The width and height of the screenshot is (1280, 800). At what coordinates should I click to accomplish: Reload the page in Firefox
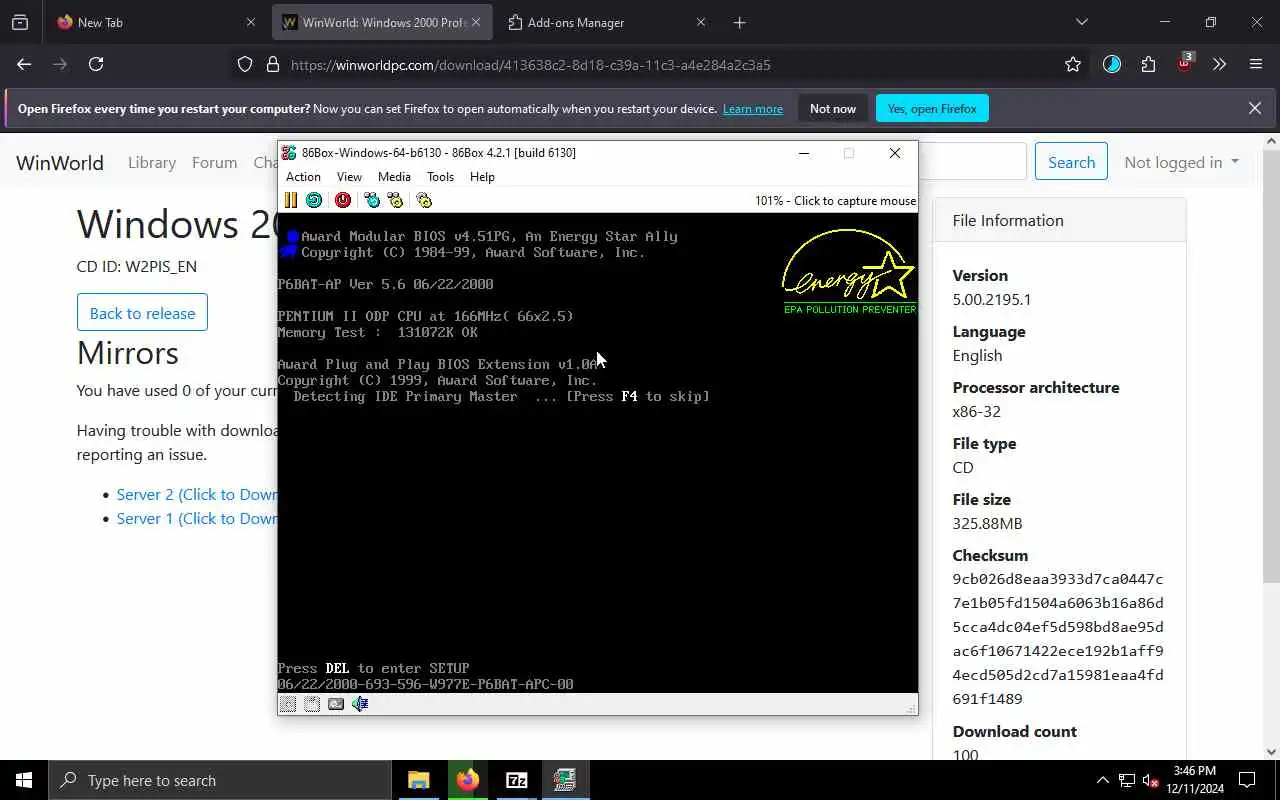pos(96,64)
